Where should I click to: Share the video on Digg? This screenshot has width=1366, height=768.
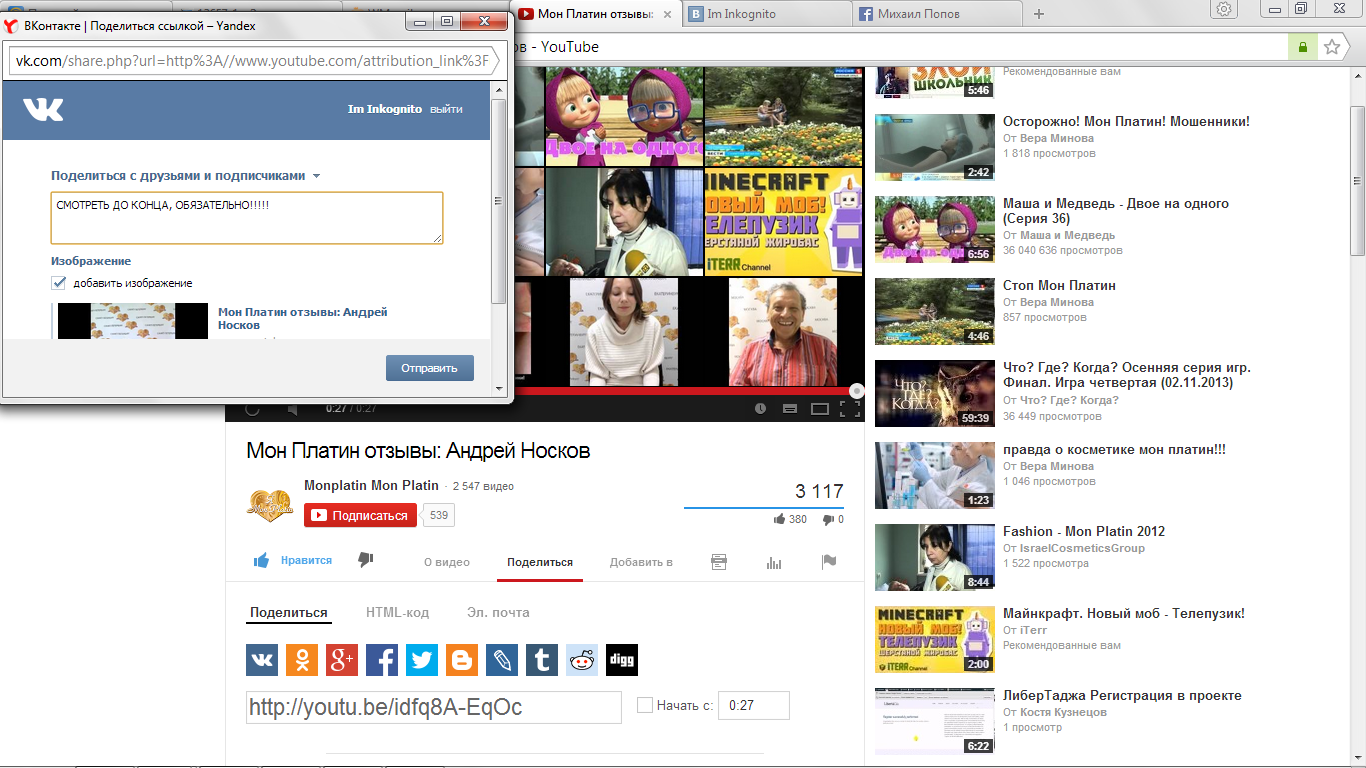622,660
